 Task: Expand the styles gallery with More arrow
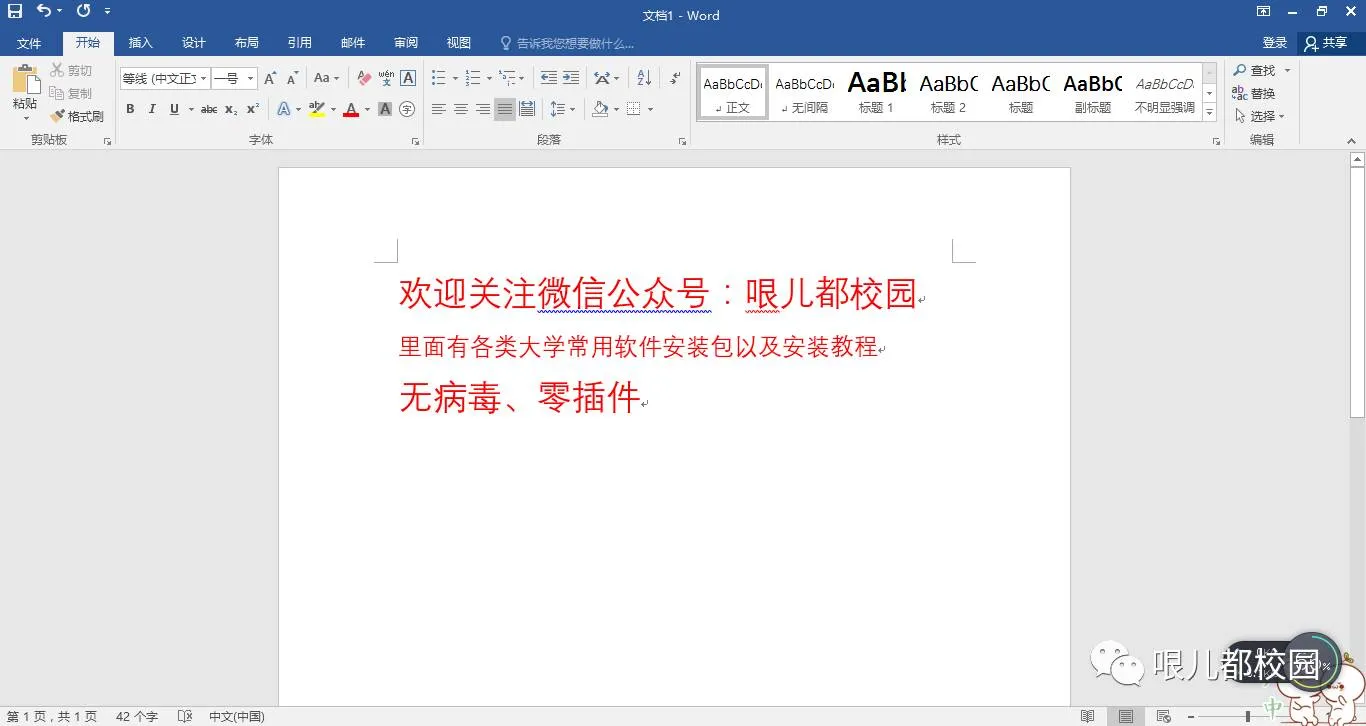(1210, 113)
